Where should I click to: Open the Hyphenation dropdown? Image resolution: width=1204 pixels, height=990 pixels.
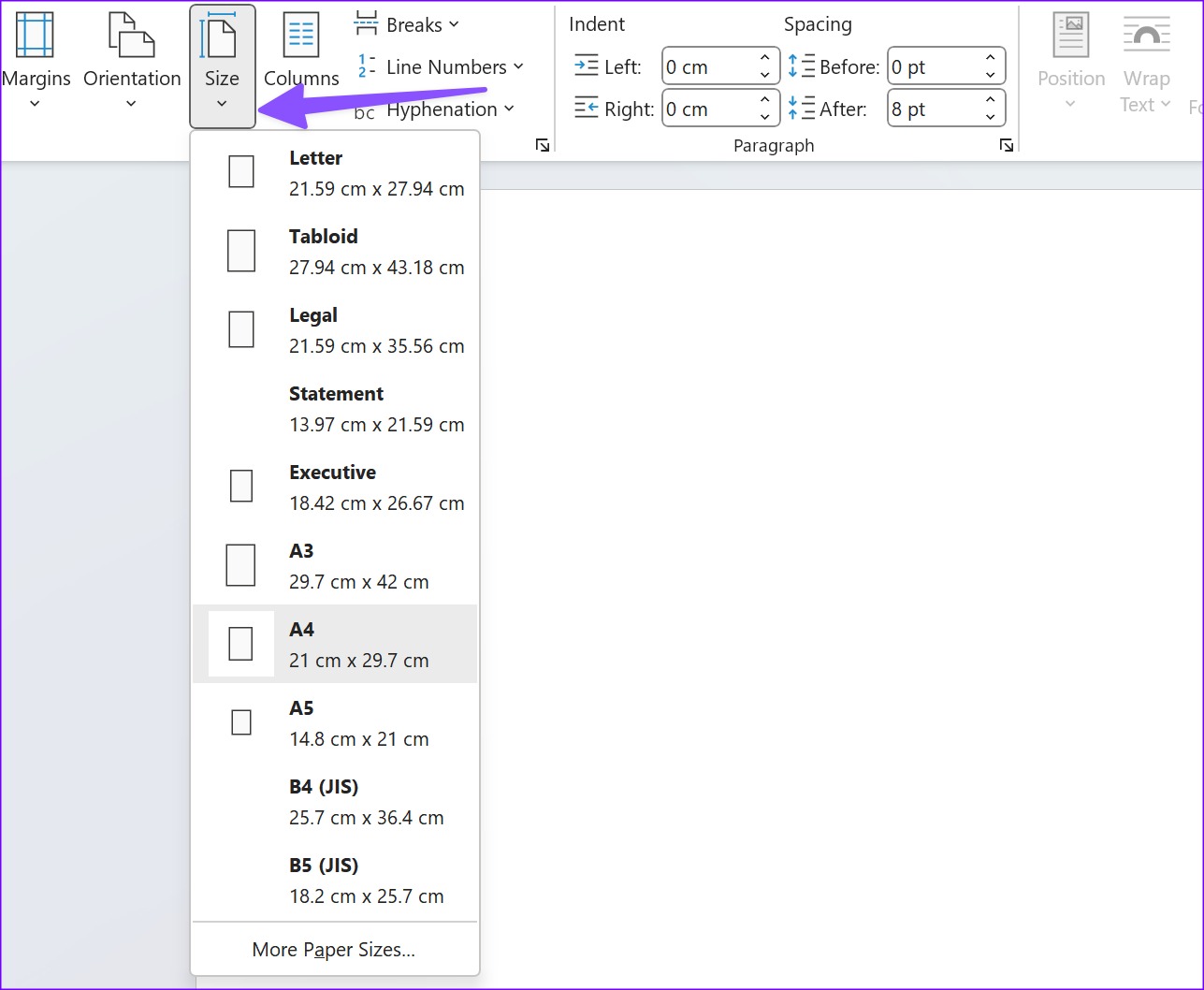point(435,109)
